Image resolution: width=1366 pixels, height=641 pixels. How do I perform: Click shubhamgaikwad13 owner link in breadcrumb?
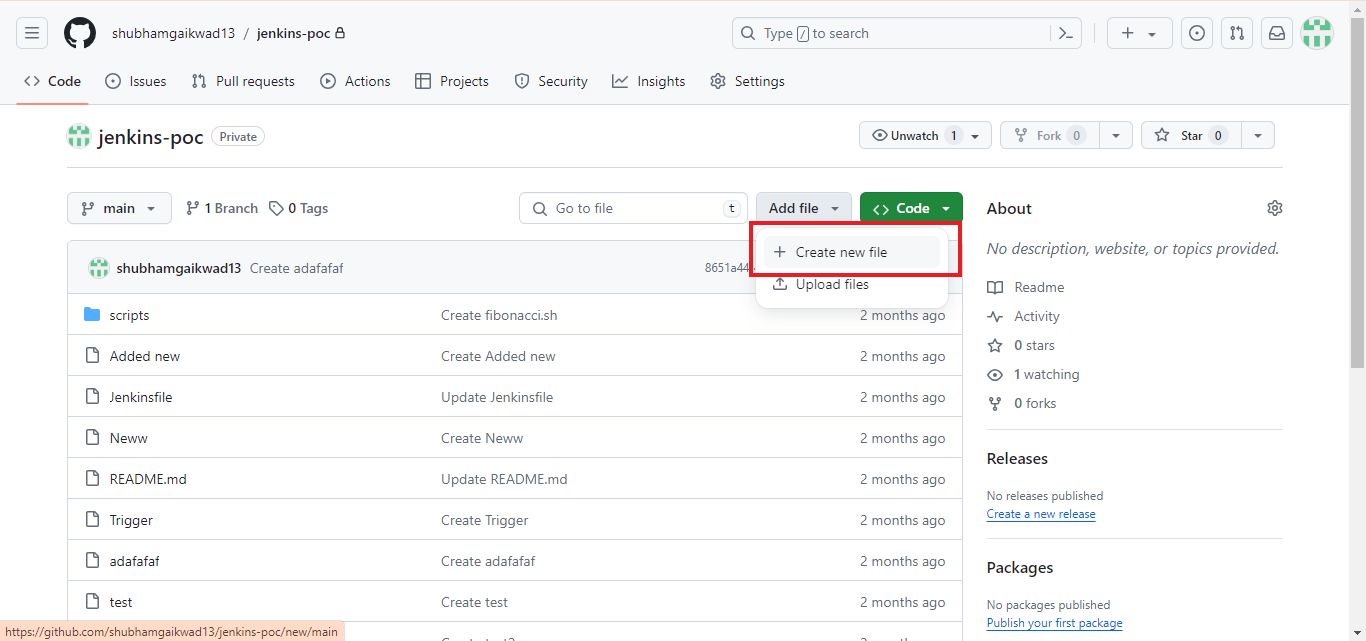(x=173, y=33)
